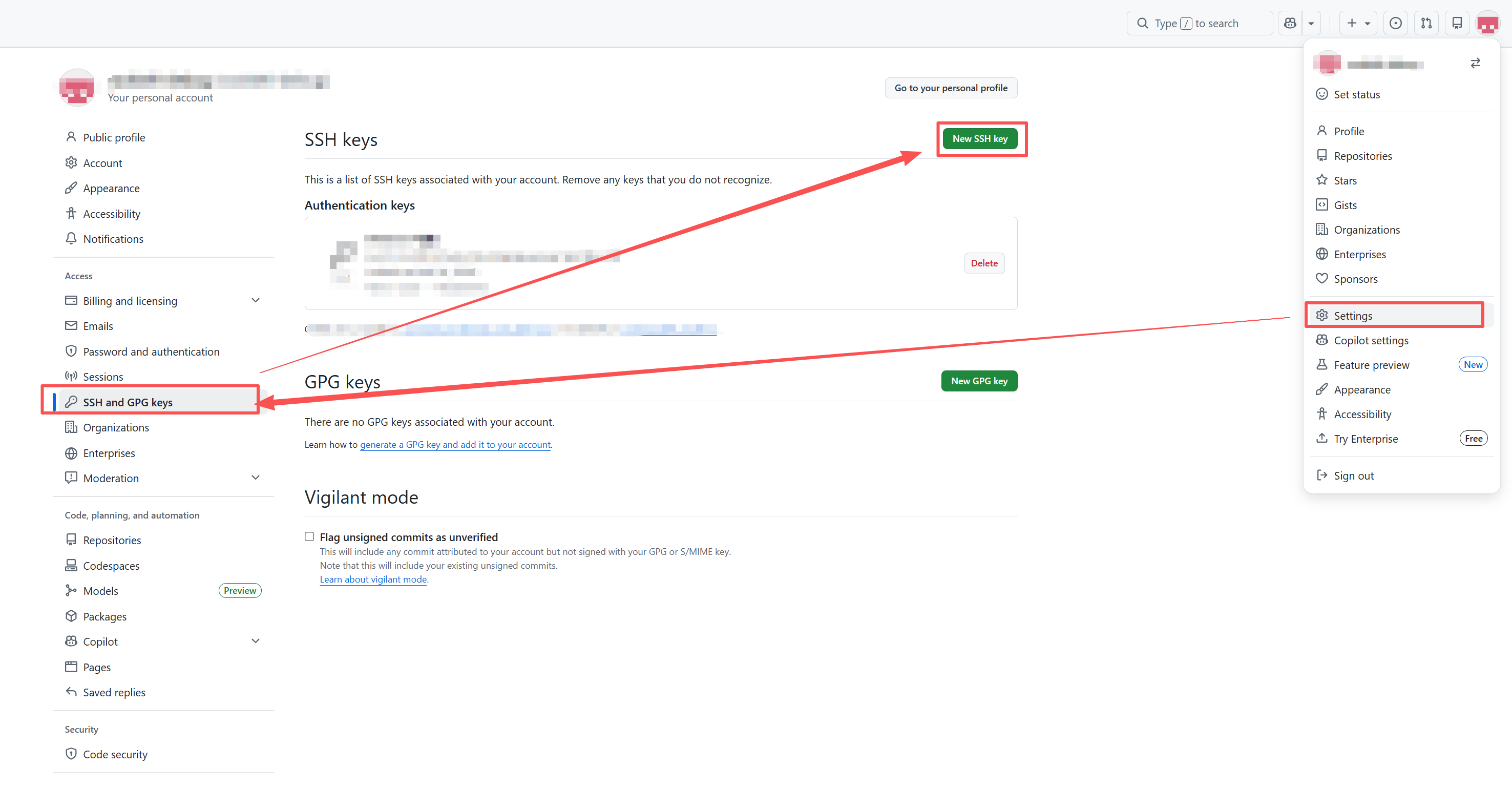The height and width of the screenshot is (787, 1512).
Task: Open the generate a GPG key link
Action: point(455,445)
